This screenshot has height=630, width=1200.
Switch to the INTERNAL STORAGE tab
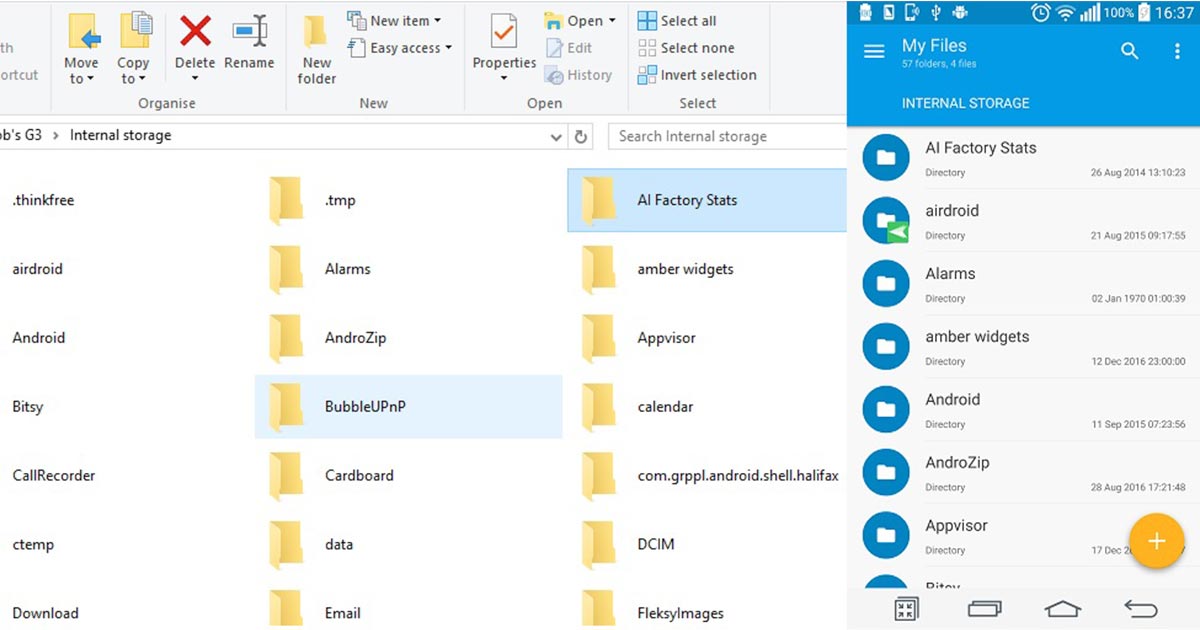point(964,102)
